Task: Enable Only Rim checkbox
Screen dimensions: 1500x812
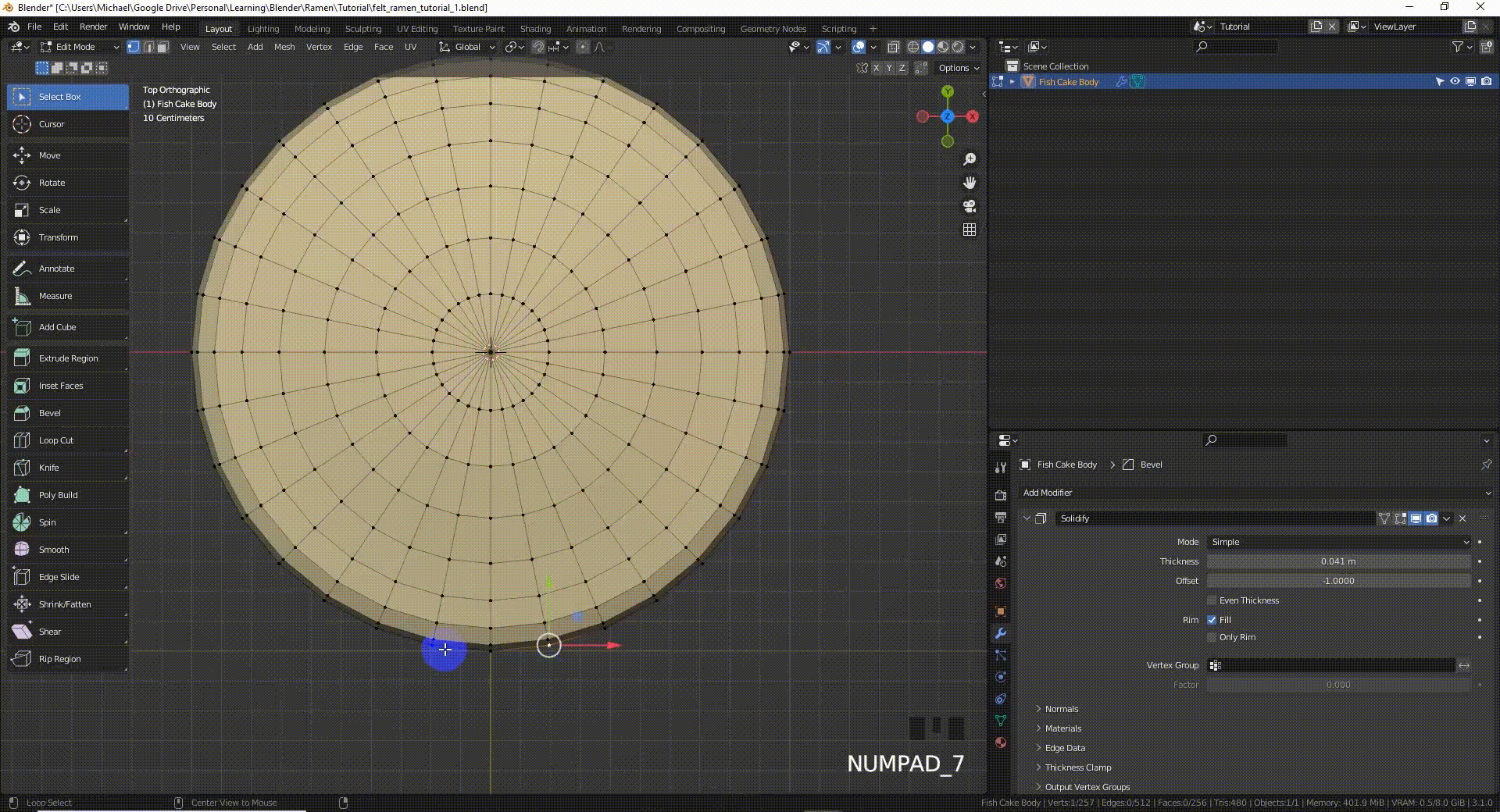Action: point(1212,637)
